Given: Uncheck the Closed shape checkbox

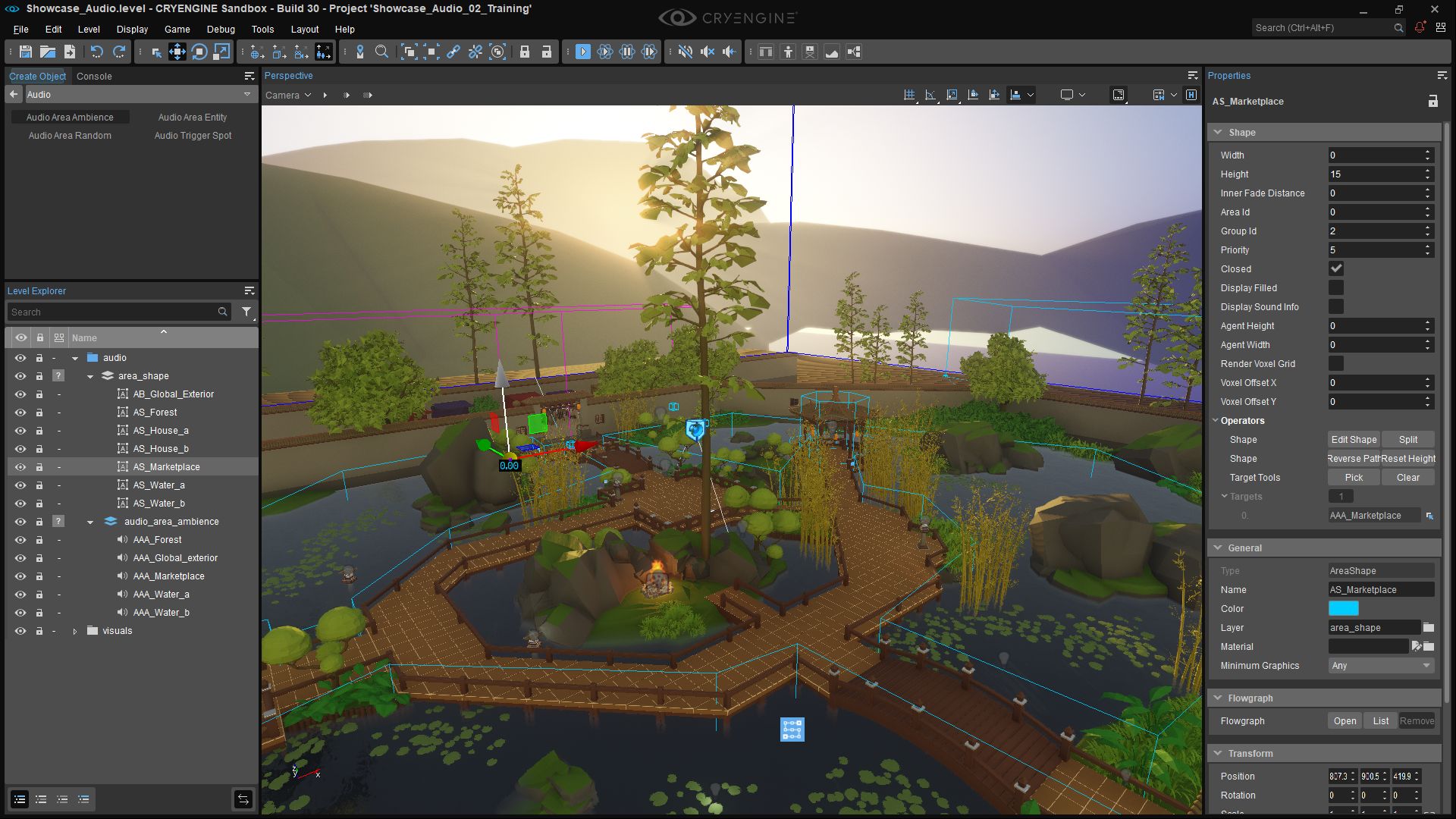Looking at the screenshot, I should tap(1335, 268).
